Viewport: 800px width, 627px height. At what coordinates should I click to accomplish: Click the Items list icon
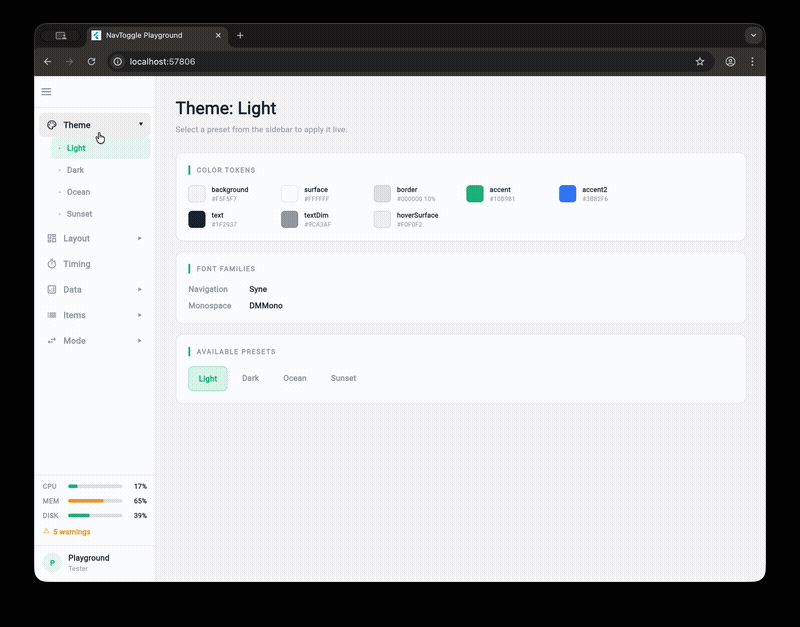pyautogui.click(x=52, y=315)
